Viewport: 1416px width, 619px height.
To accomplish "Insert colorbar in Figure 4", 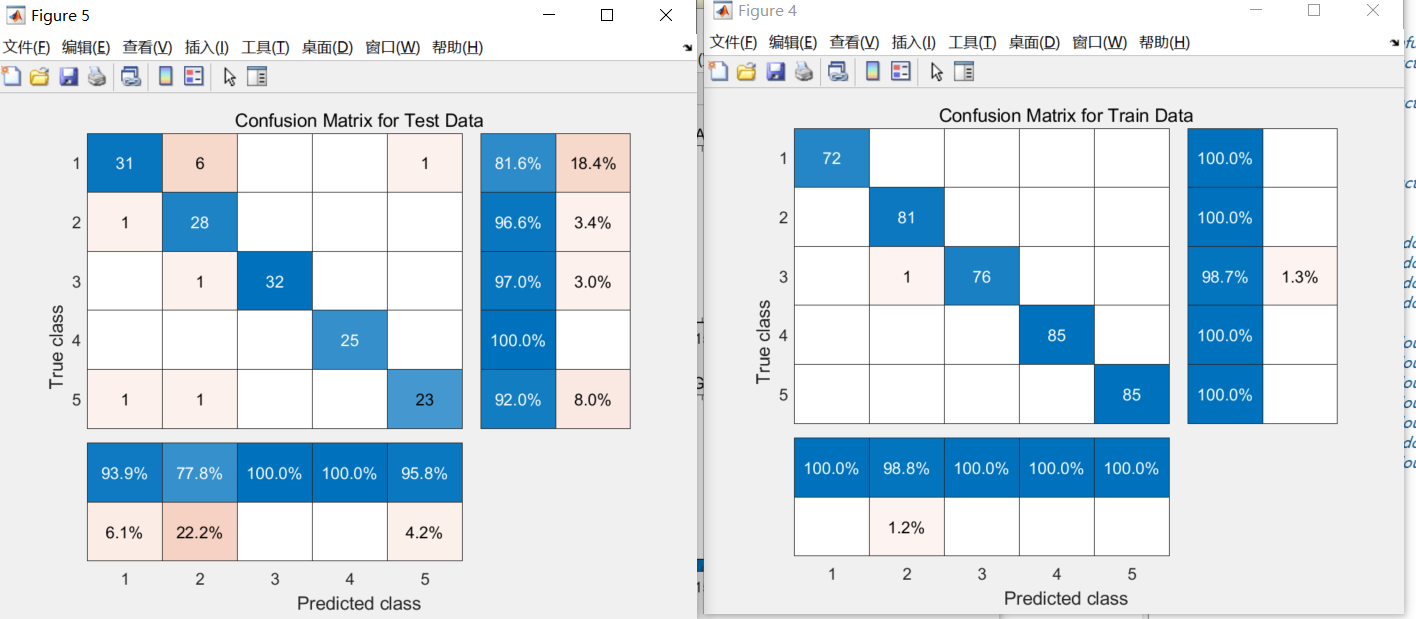I will coord(873,71).
